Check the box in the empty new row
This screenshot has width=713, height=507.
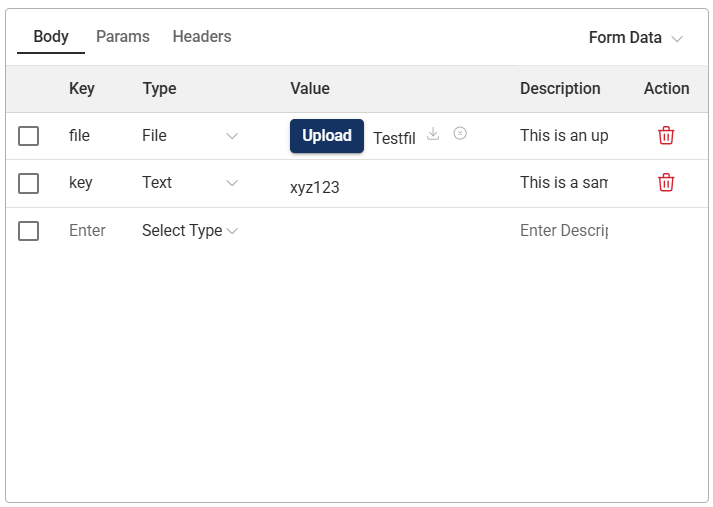click(29, 231)
